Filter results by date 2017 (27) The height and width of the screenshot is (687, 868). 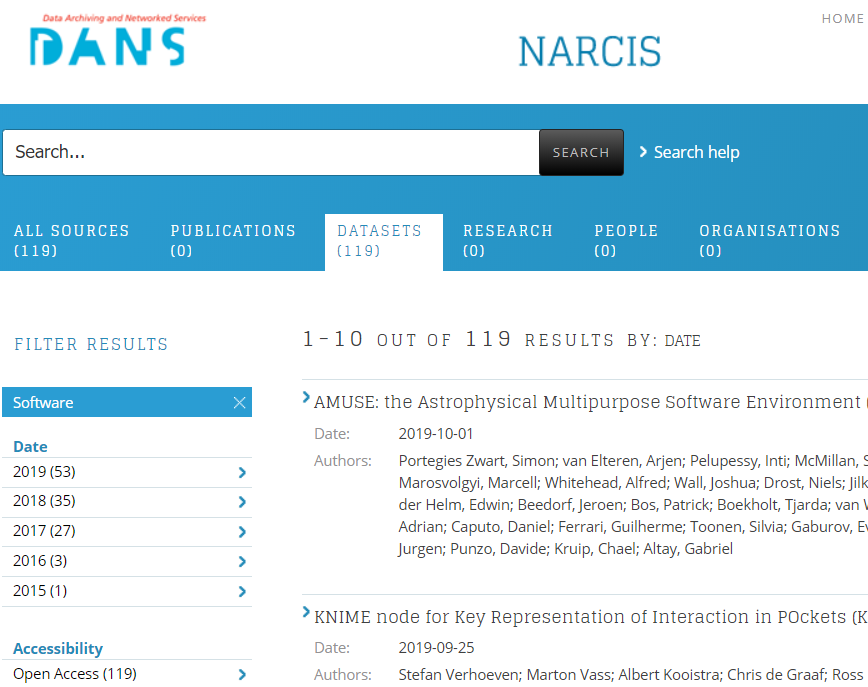(x=127, y=532)
